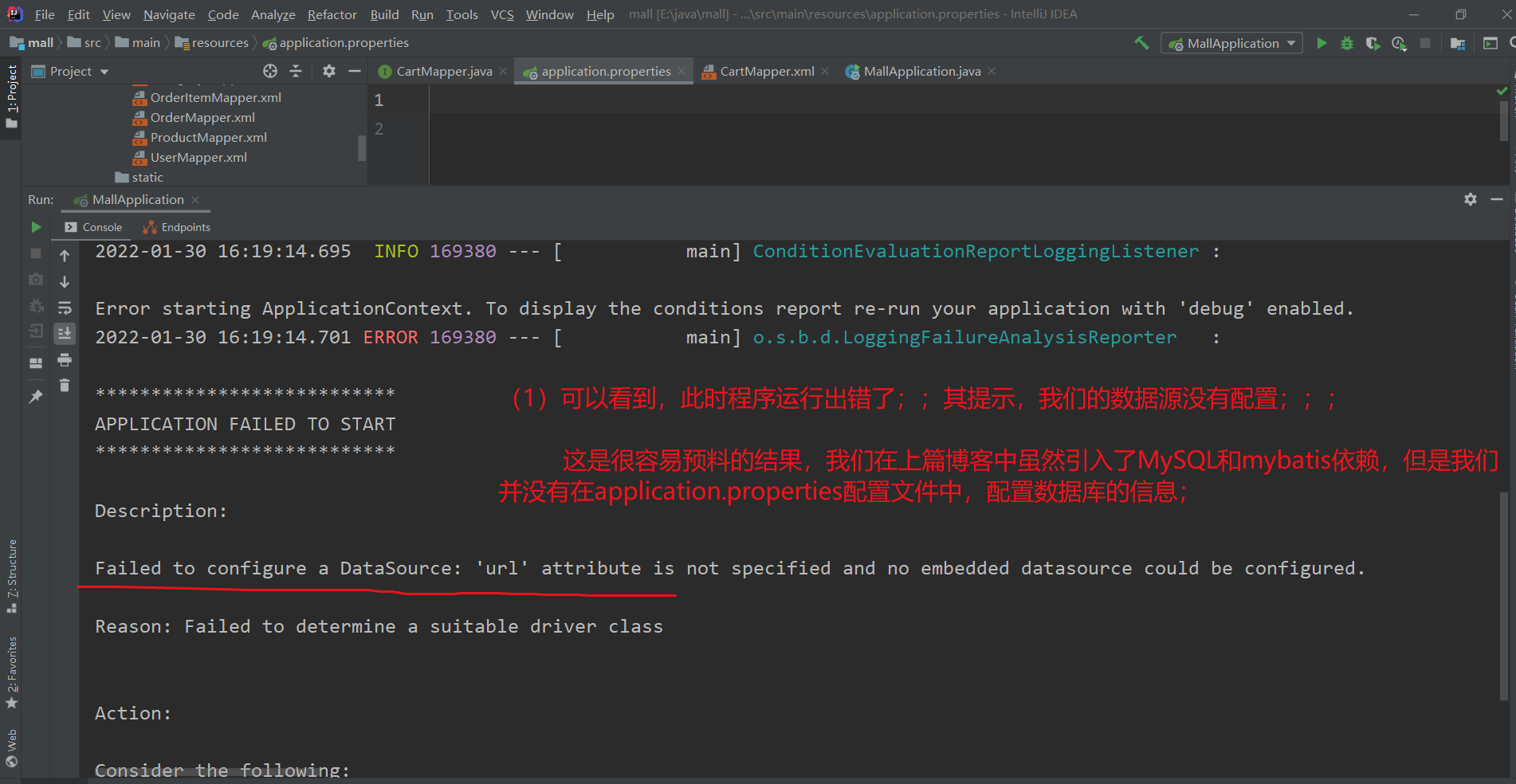The height and width of the screenshot is (784, 1516).
Task: Close the CartMapper.java tab
Action: [503, 71]
